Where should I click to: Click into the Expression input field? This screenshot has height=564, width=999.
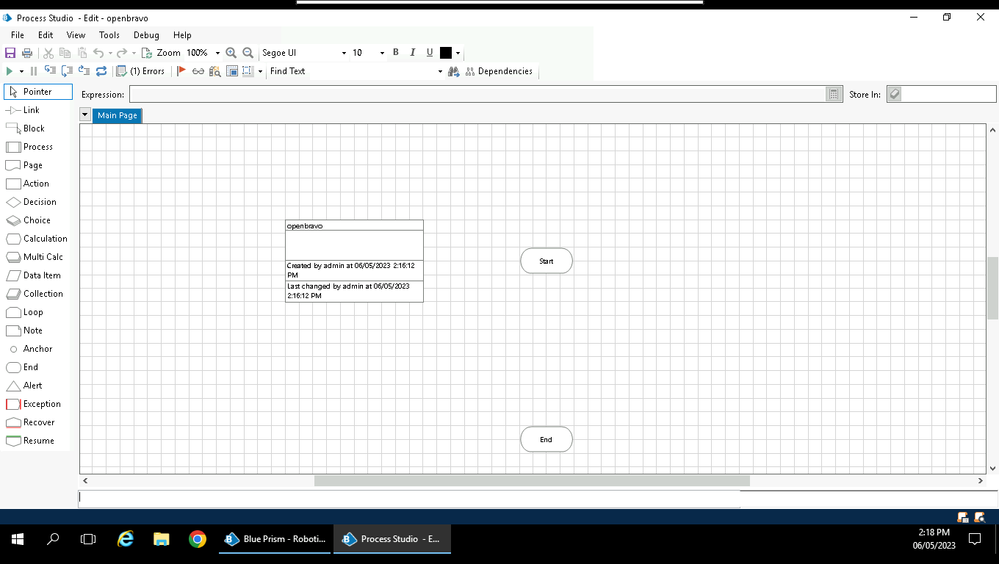pyautogui.click(x=477, y=94)
